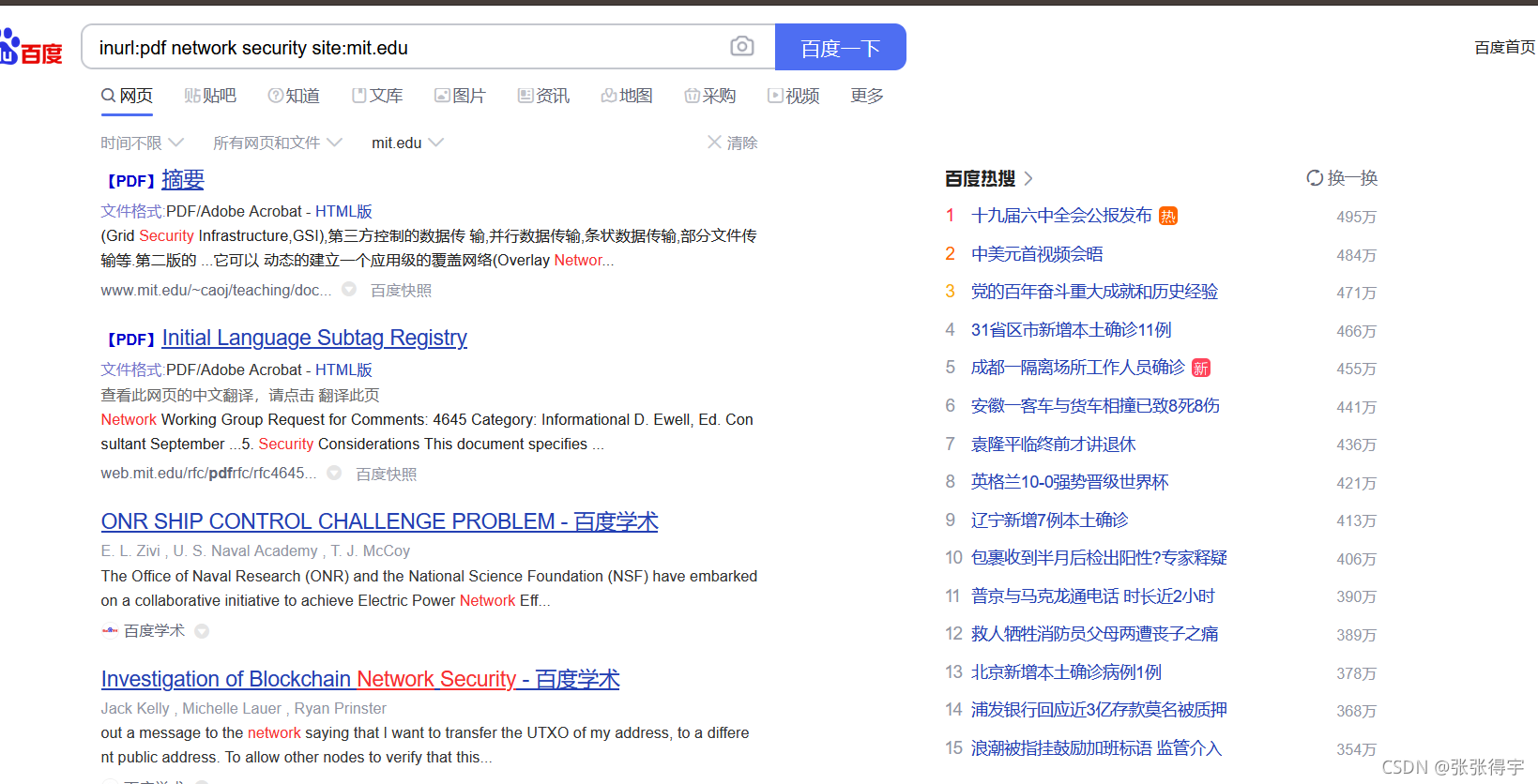Open HTML版 for the Subtag Registry result

pyautogui.click(x=343, y=370)
